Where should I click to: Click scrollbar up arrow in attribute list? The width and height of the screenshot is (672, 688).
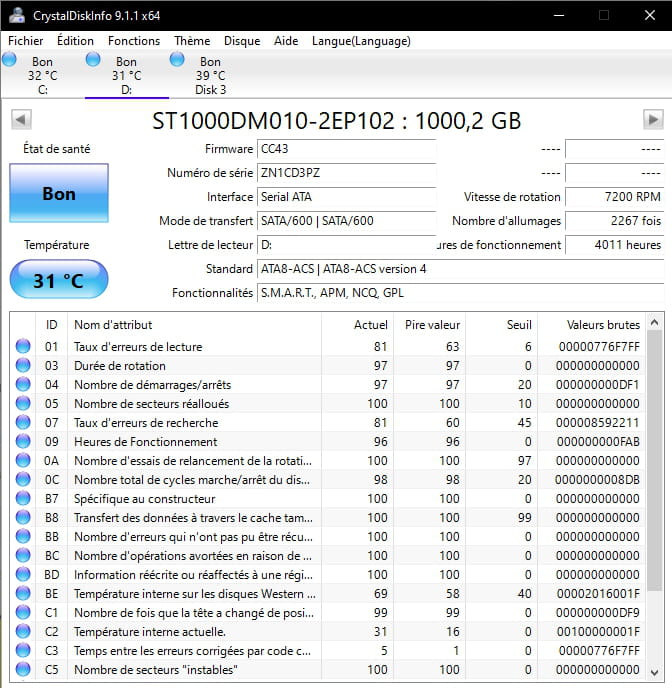tap(654, 322)
